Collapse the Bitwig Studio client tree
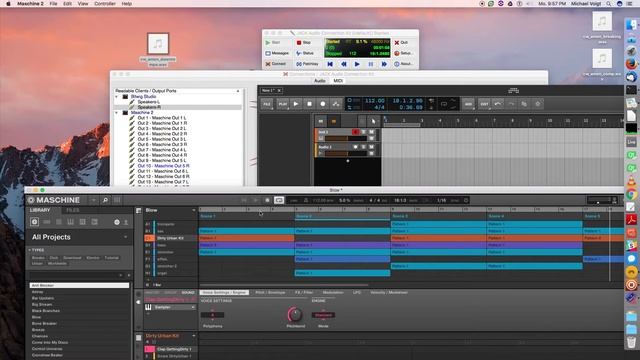 [x=117, y=97]
